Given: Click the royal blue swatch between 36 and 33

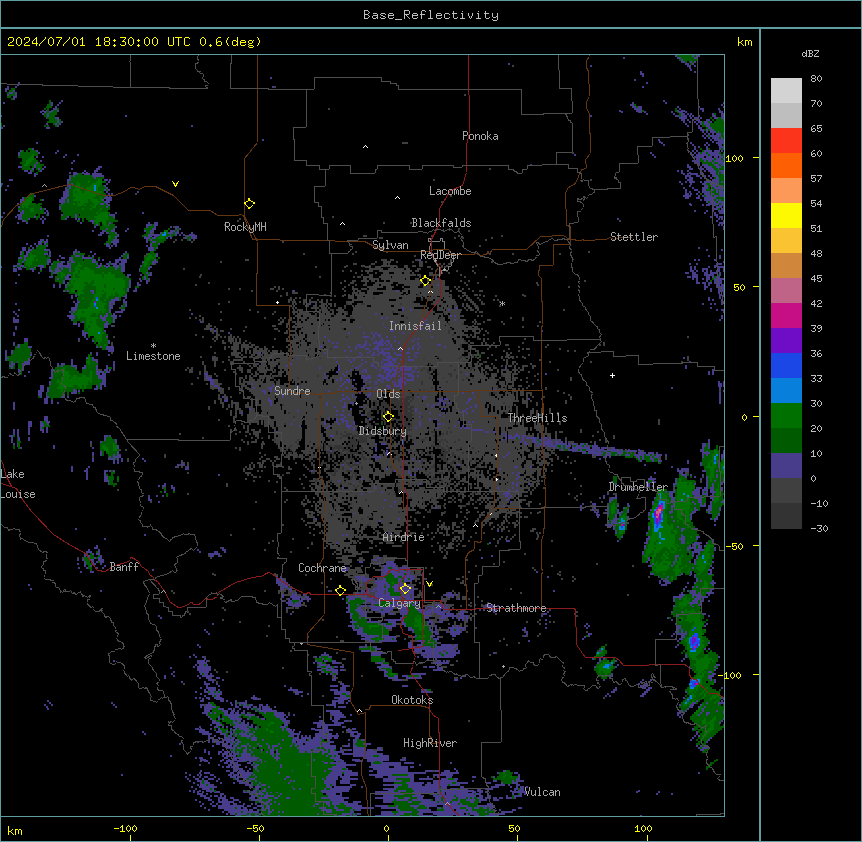Looking at the screenshot, I should [786, 365].
